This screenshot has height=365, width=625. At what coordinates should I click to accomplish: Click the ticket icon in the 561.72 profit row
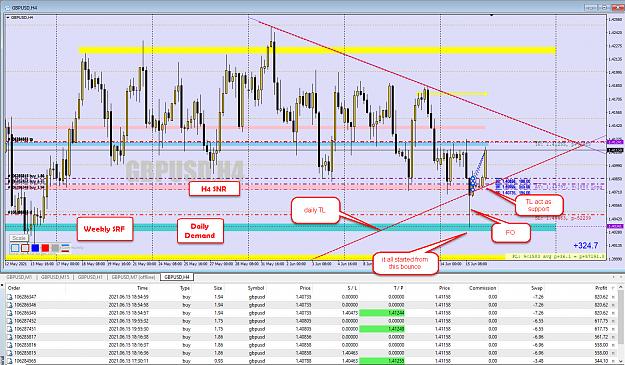(x=10, y=337)
